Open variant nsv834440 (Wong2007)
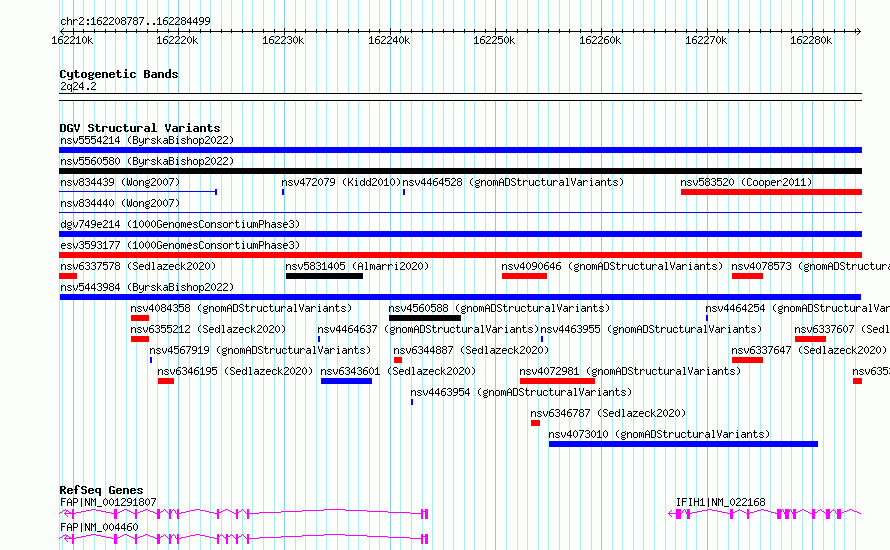The height and width of the screenshot is (550, 890). (x=120, y=203)
